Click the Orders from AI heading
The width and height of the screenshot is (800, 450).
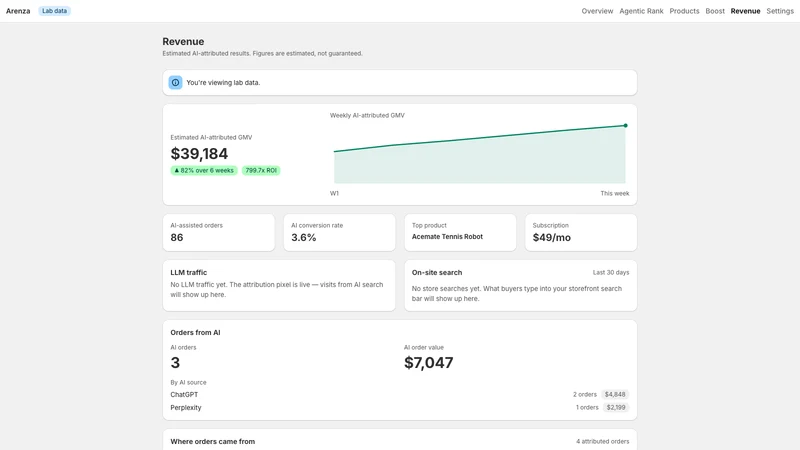click(x=195, y=332)
